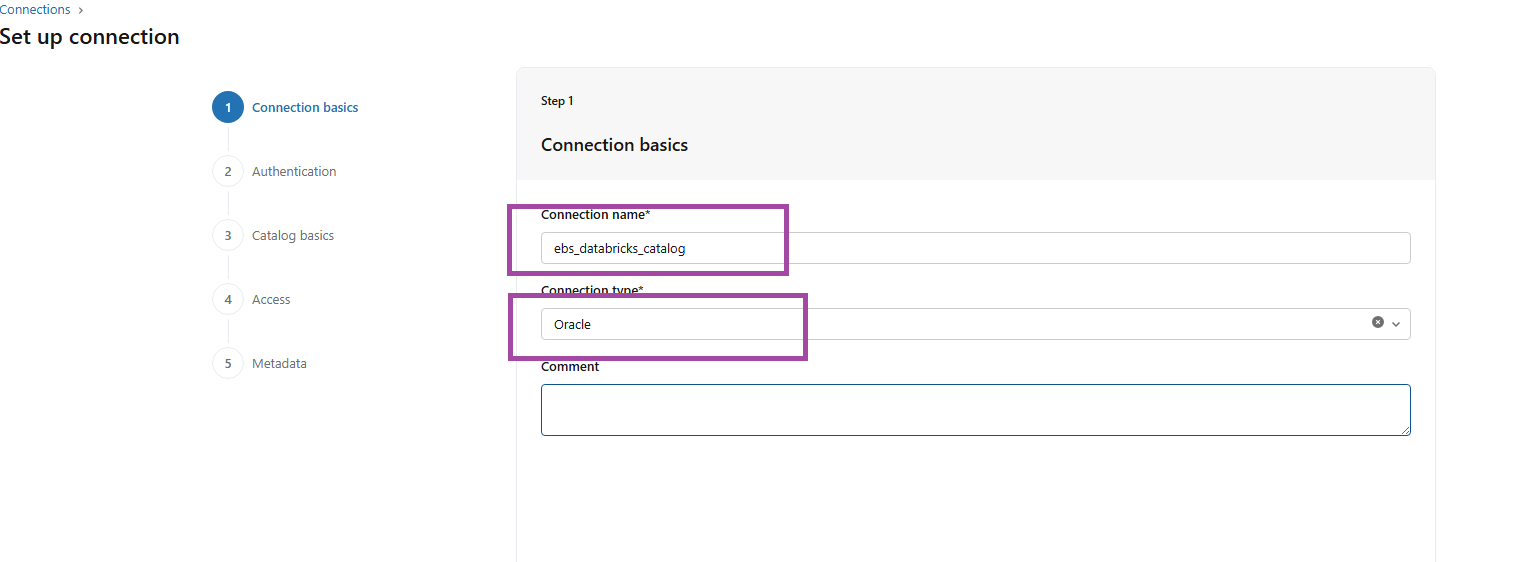
Task: Click the step 5 circle icon
Action: click(x=228, y=364)
